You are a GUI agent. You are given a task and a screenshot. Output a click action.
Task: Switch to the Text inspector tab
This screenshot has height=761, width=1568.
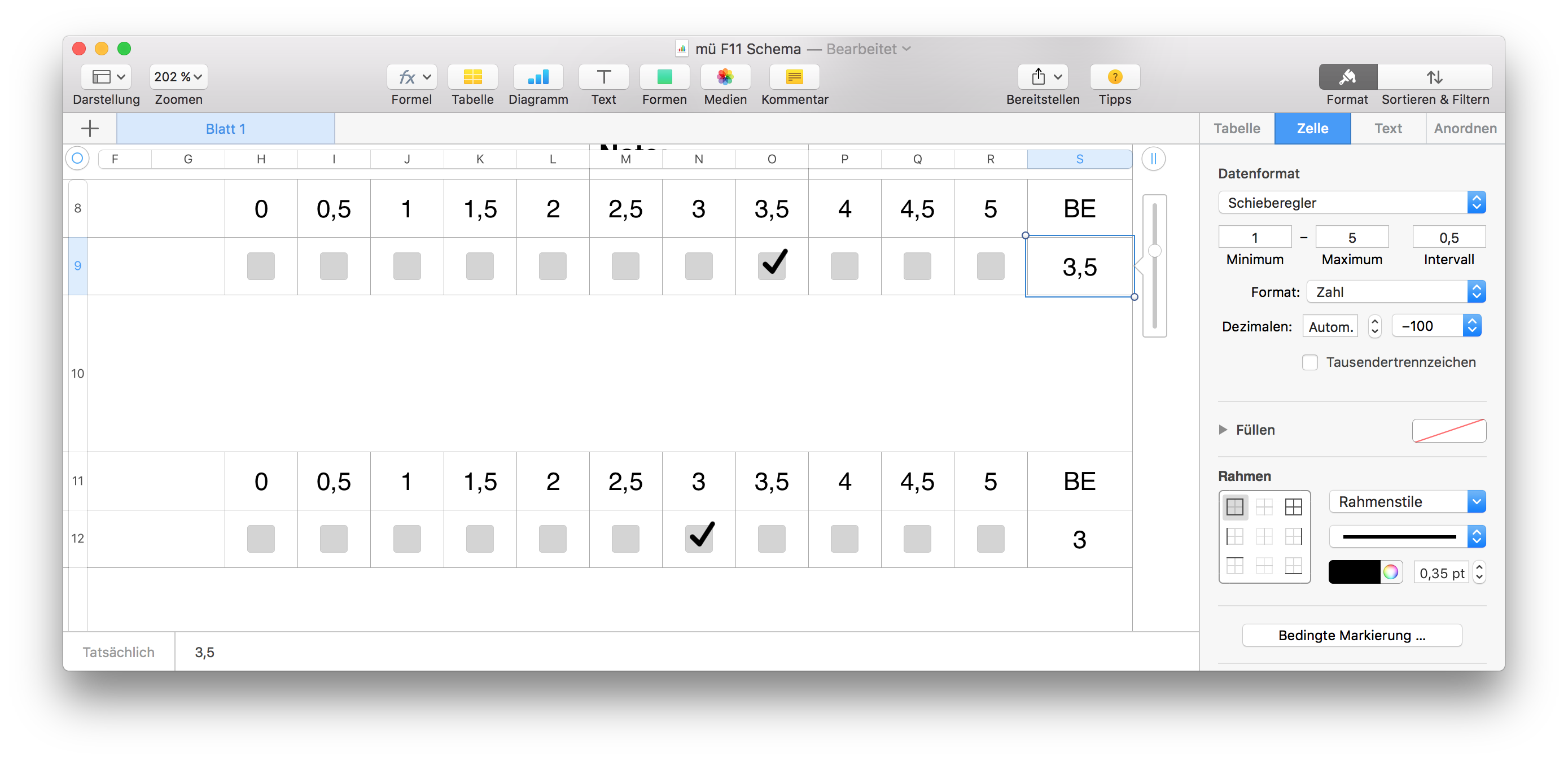coord(1388,129)
